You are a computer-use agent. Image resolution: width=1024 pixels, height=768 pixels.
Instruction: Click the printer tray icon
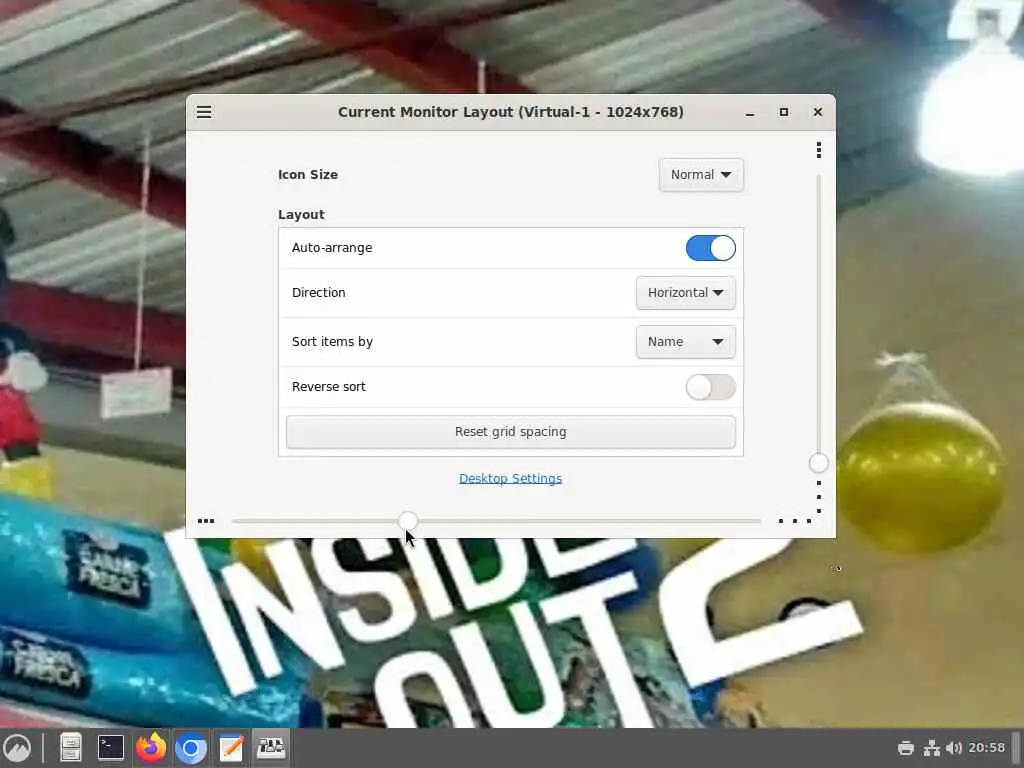click(905, 748)
